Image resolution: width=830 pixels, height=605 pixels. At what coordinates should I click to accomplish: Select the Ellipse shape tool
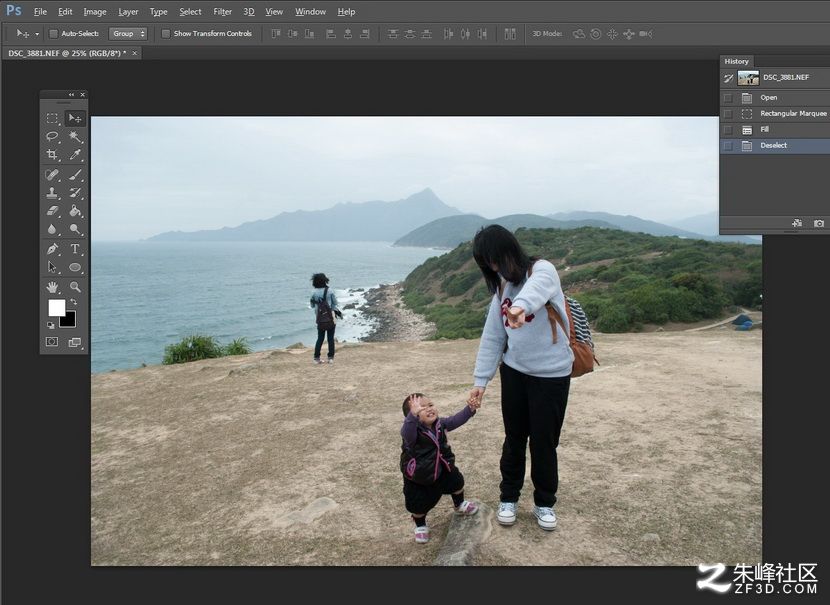pos(75,267)
